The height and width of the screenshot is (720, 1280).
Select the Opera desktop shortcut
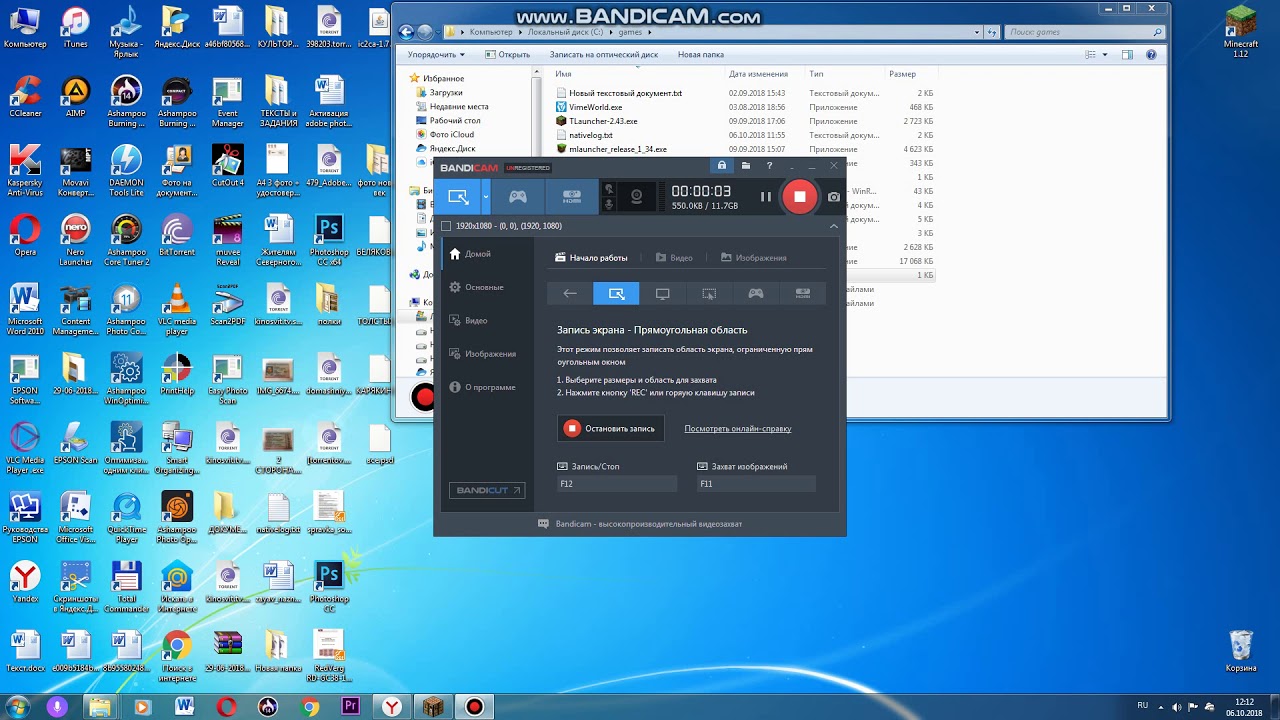click(x=25, y=237)
